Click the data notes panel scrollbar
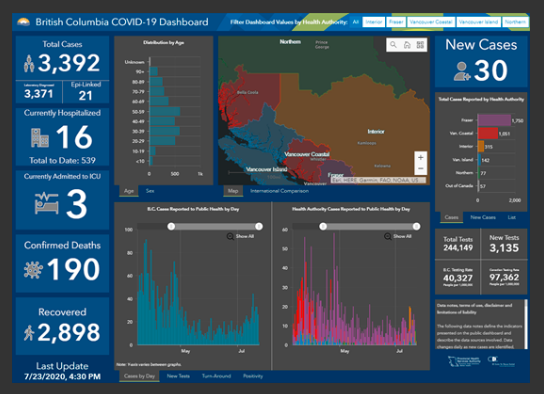The image size is (544, 394). pyautogui.click(x=526, y=324)
